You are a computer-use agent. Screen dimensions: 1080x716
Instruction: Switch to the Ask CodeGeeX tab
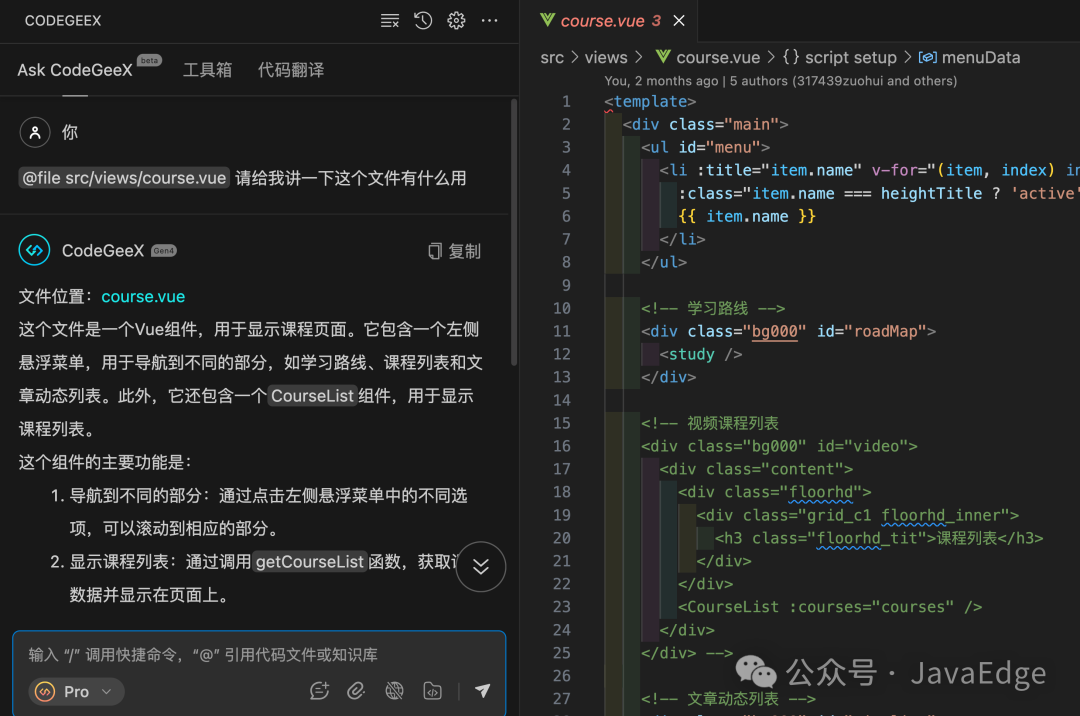75,70
